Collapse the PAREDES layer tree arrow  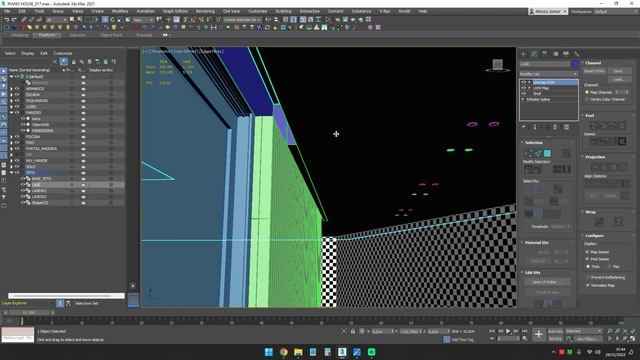(11, 113)
